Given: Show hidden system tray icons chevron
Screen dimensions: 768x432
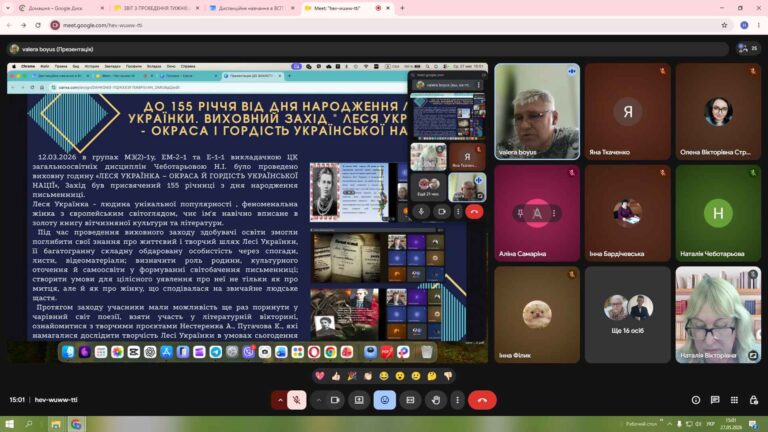Looking at the screenshot, I should click(669, 424).
